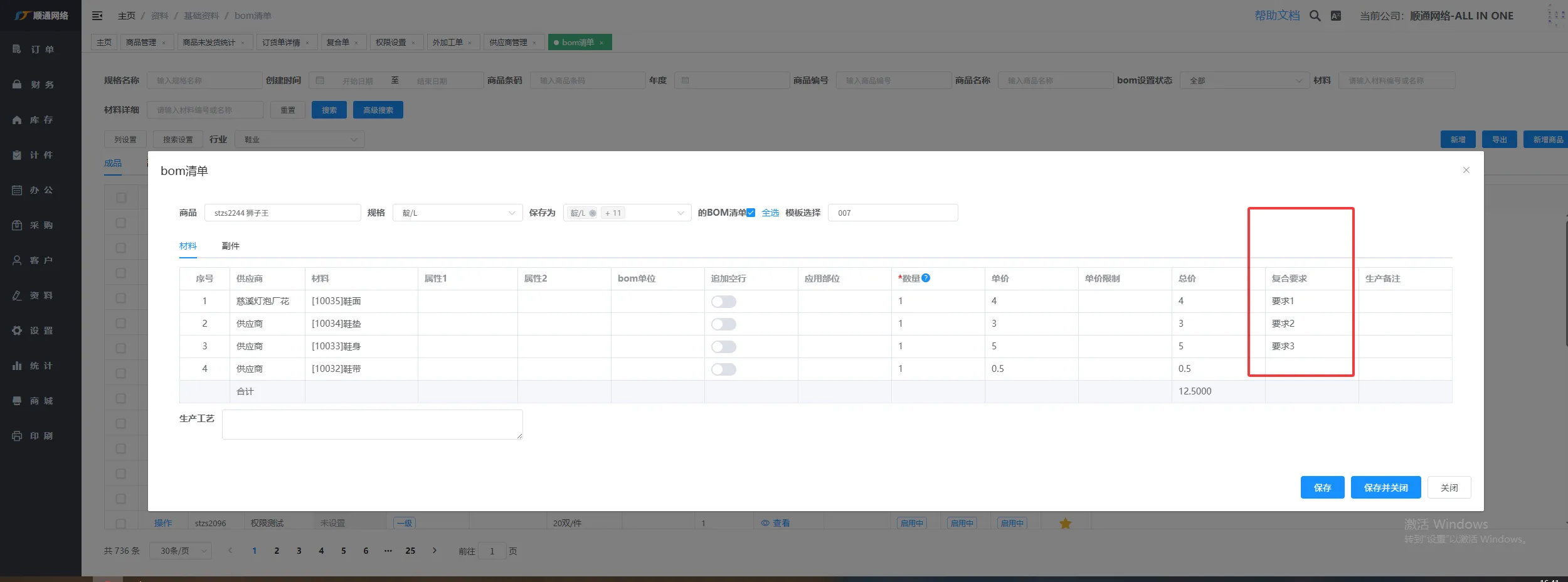The image size is (1568, 582).
Task: Click the 创建时间 calendar icon
Action: [x=320, y=80]
